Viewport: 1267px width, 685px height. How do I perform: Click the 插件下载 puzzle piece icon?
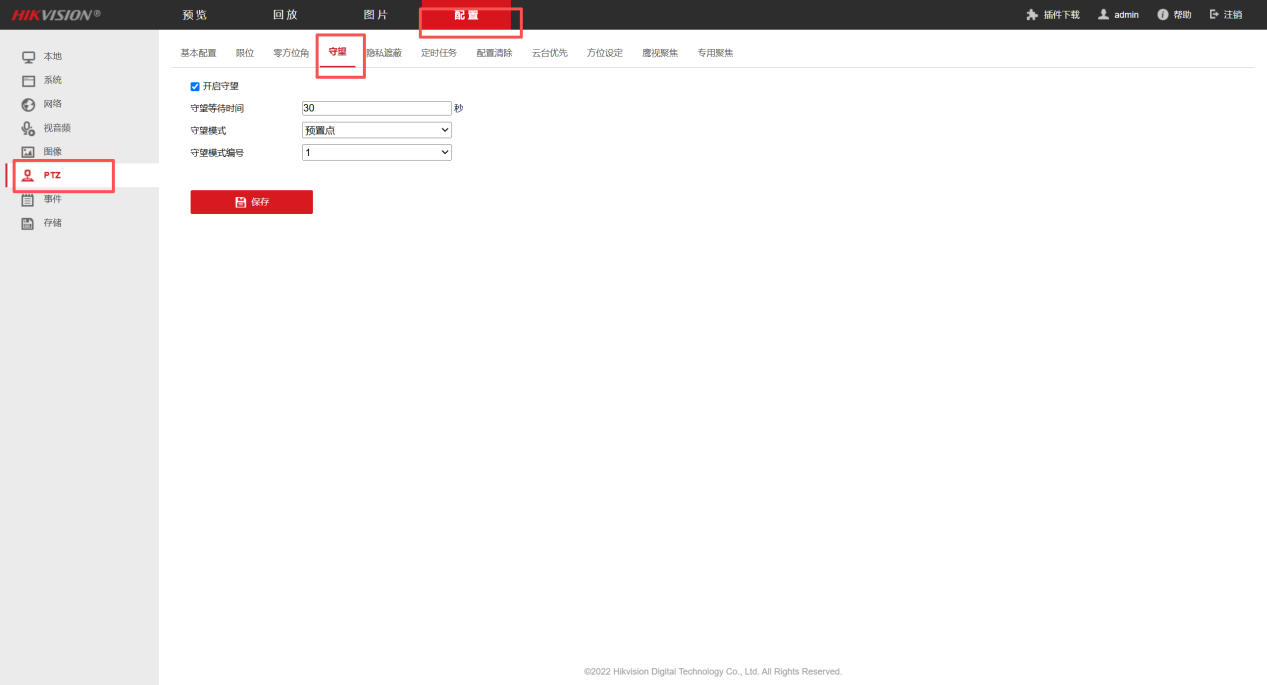[x=1032, y=15]
